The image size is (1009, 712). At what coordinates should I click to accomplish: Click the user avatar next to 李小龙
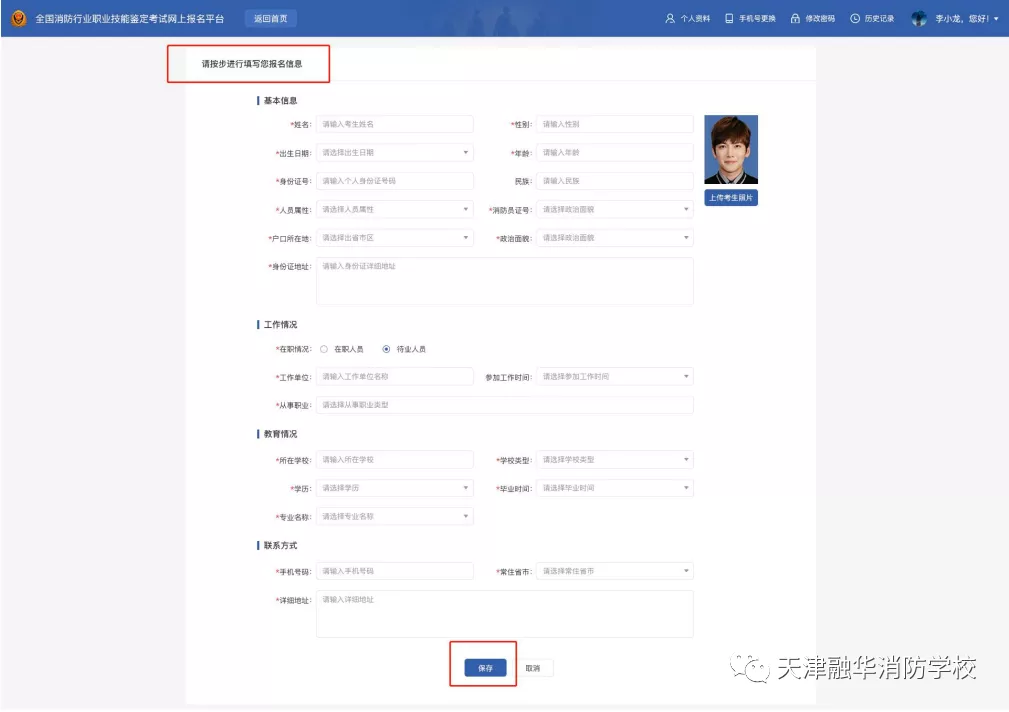pos(918,17)
